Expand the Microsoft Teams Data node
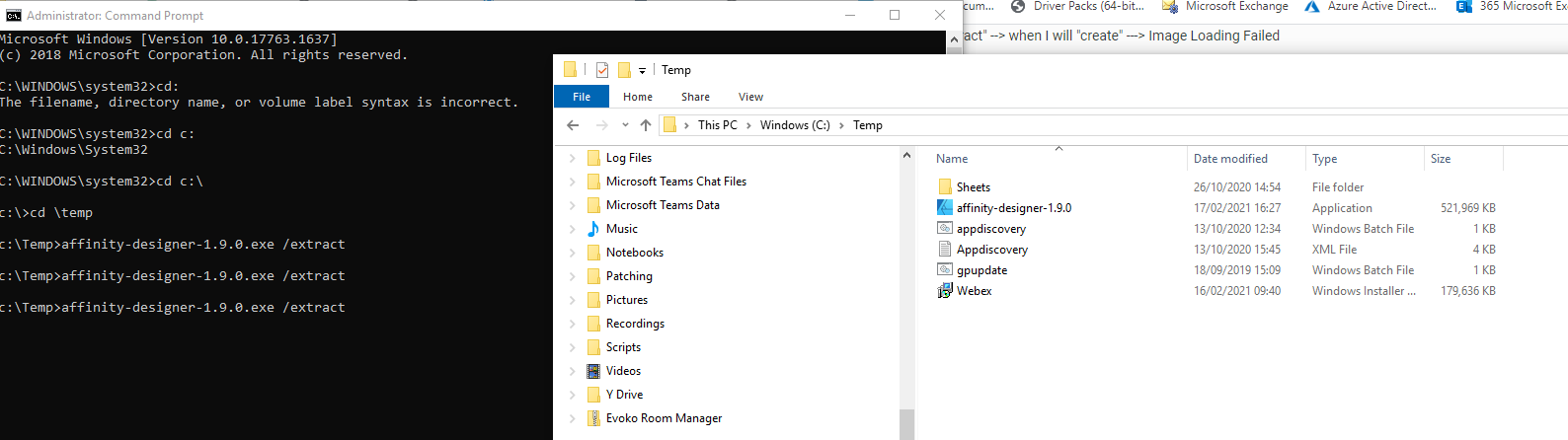The image size is (1568, 440). click(x=573, y=205)
